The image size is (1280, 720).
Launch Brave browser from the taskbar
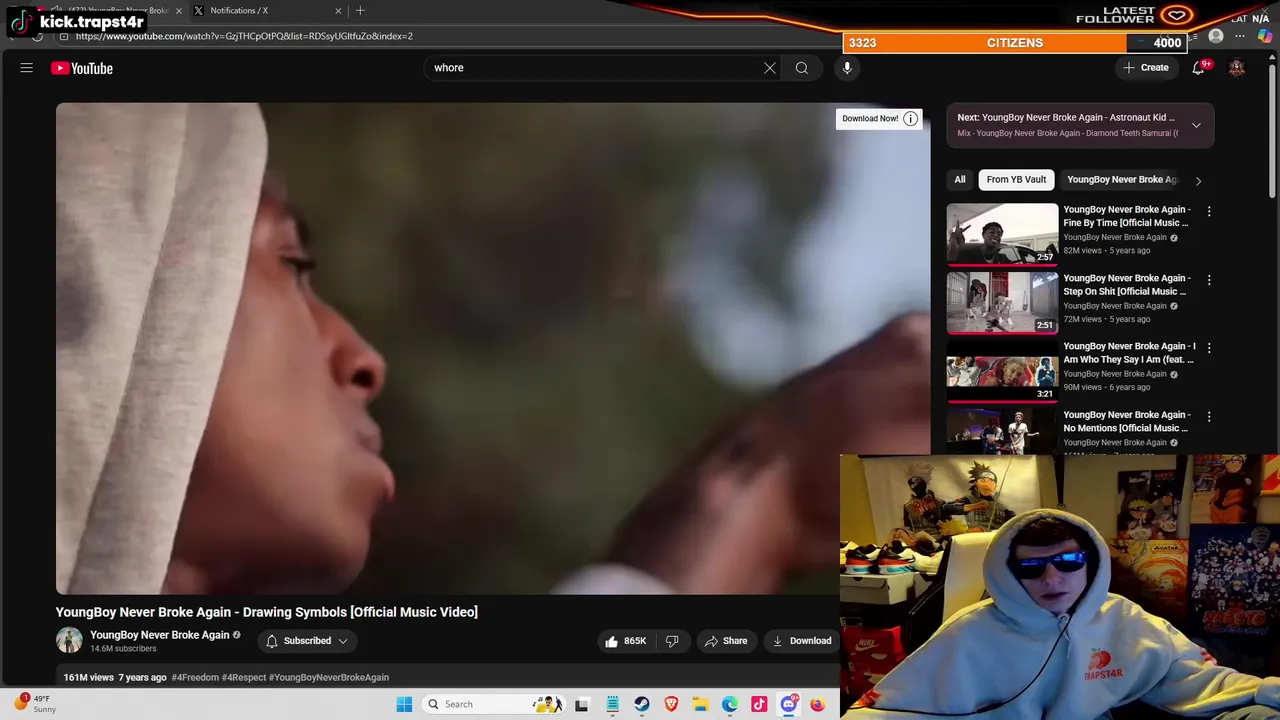tap(671, 704)
